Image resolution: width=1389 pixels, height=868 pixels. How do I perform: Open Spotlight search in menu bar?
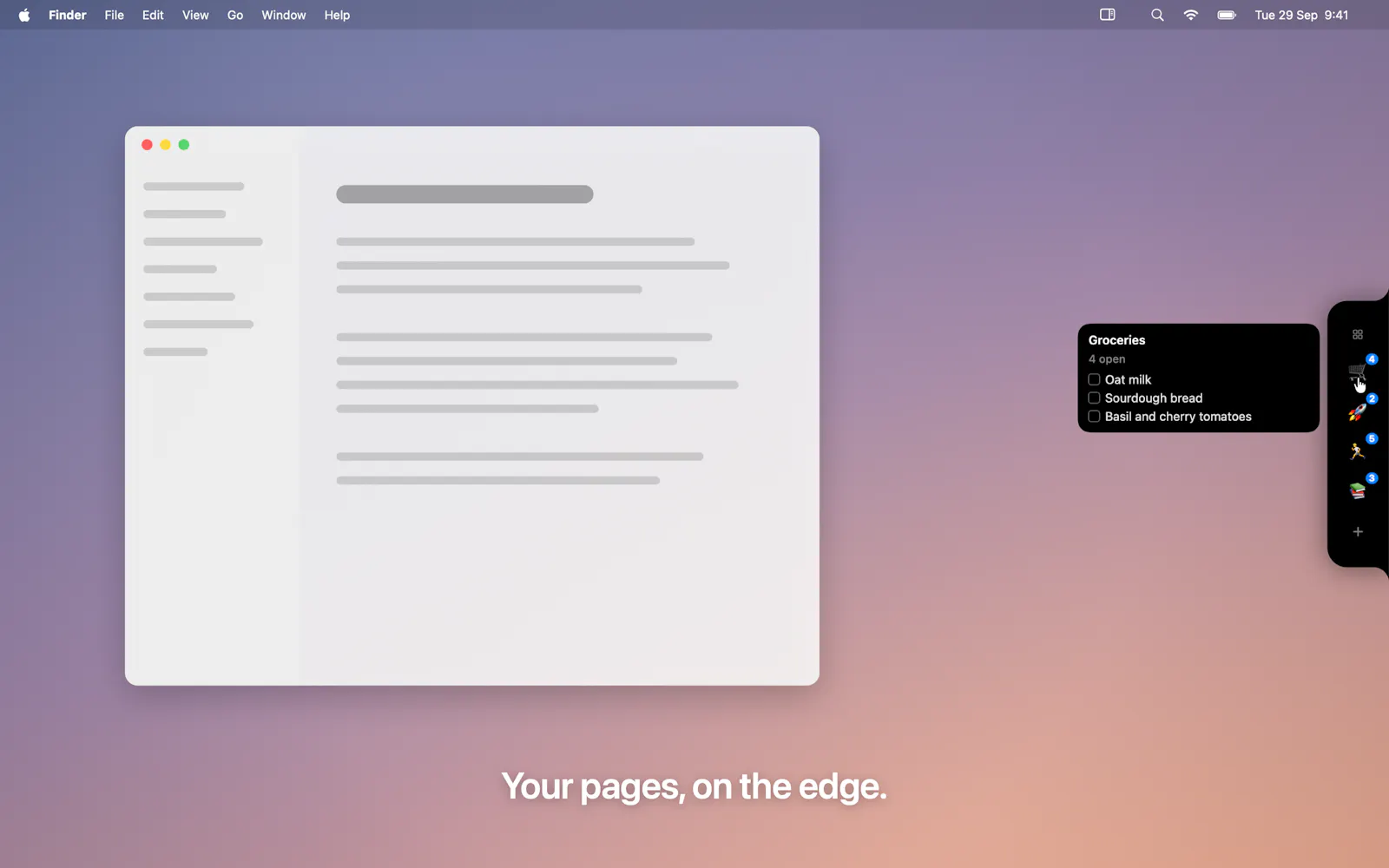coord(1157,15)
